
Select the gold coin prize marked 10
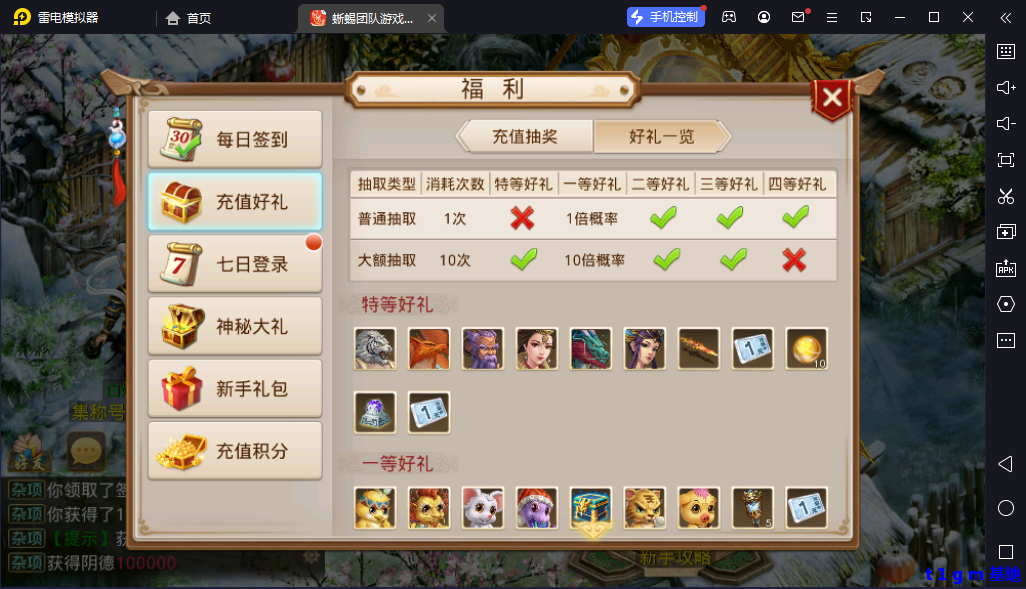[x=806, y=349]
